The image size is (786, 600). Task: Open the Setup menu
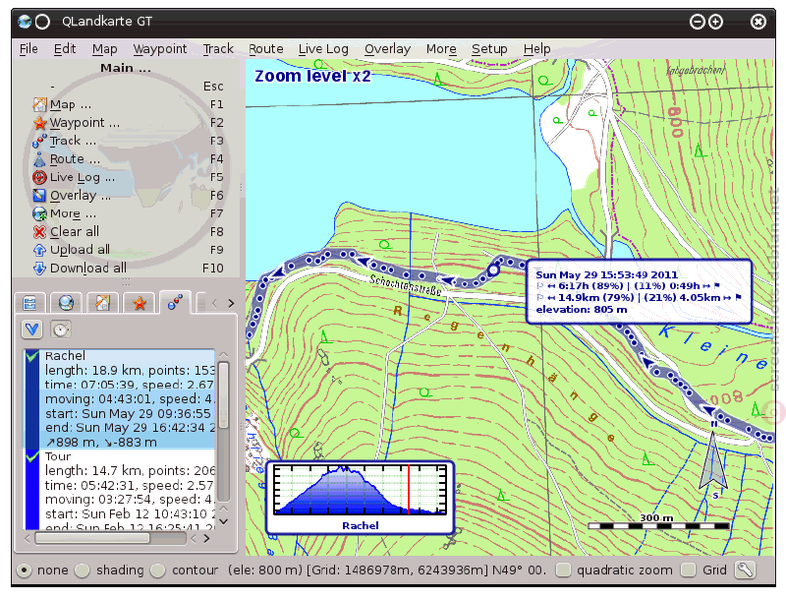(489, 49)
